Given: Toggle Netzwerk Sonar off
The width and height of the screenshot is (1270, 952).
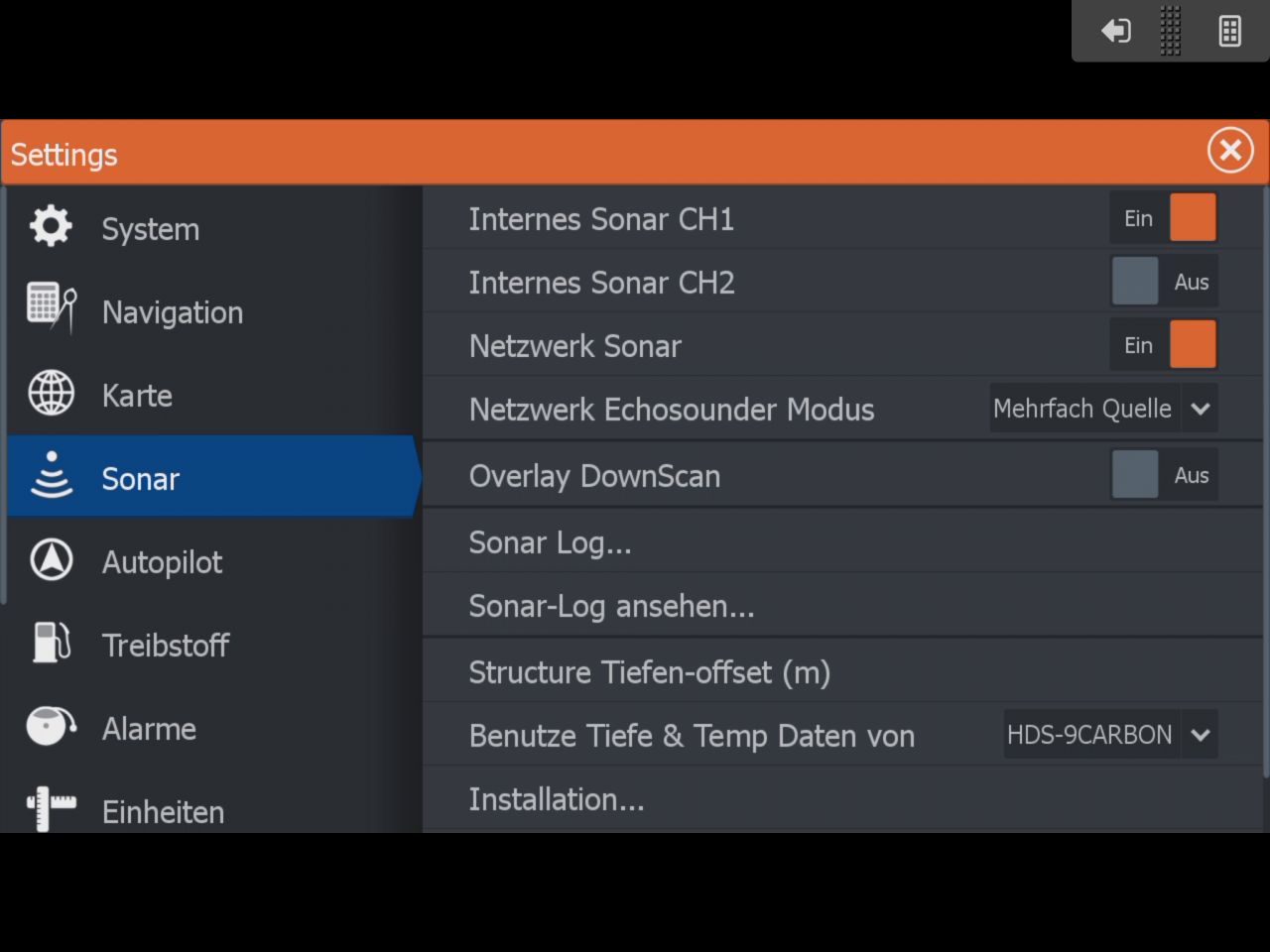Looking at the screenshot, I should click(x=1163, y=345).
